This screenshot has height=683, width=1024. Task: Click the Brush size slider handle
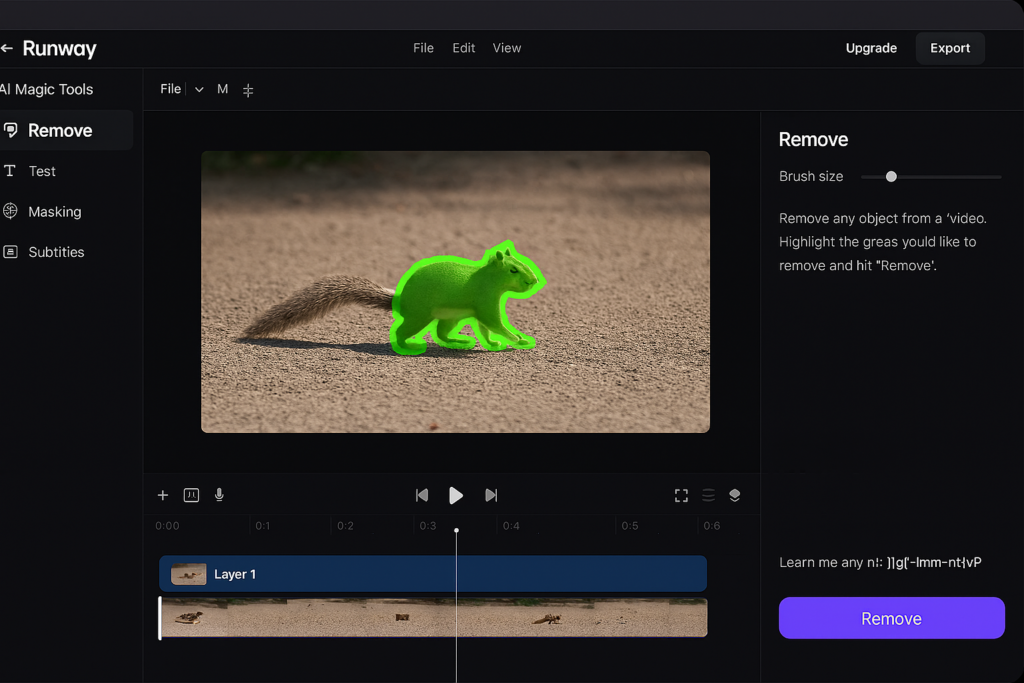pyautogui.click(x=891, y=177)
